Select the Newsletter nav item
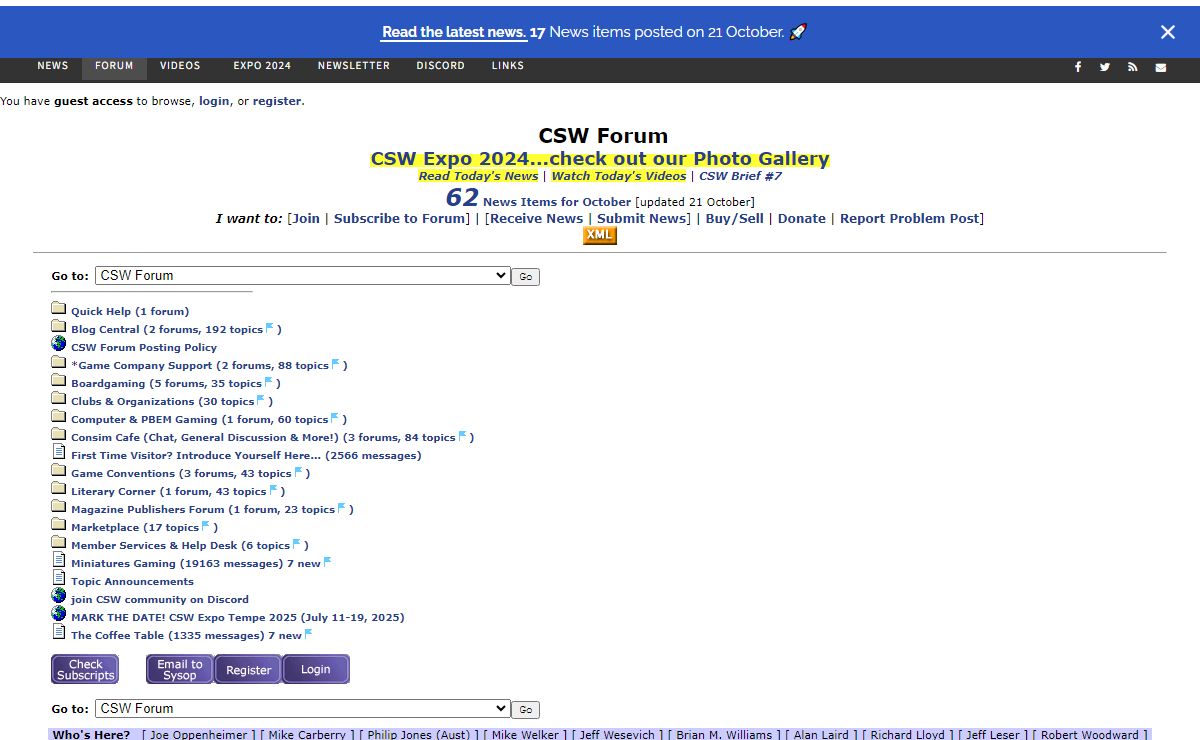The image size is (1200, 740). click(x=354, y=66)
